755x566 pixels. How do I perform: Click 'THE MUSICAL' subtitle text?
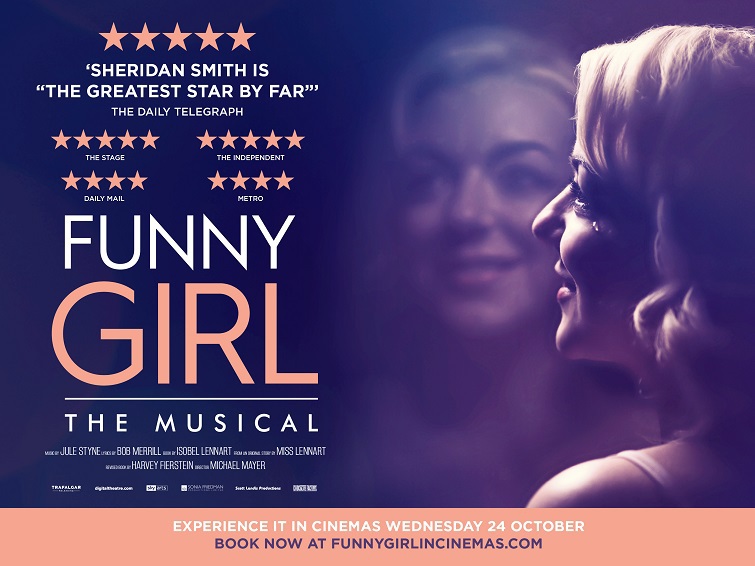(192, 423)
